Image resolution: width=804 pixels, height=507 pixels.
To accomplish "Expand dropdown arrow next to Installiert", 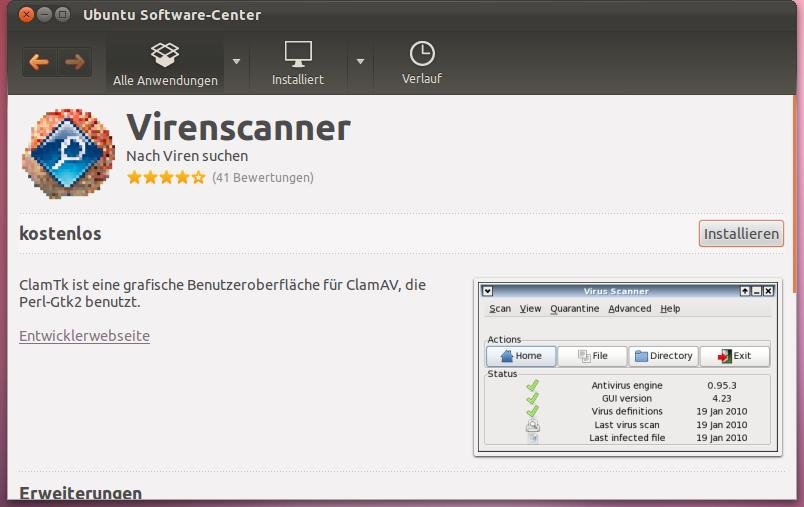I will (x=360, y=62).
